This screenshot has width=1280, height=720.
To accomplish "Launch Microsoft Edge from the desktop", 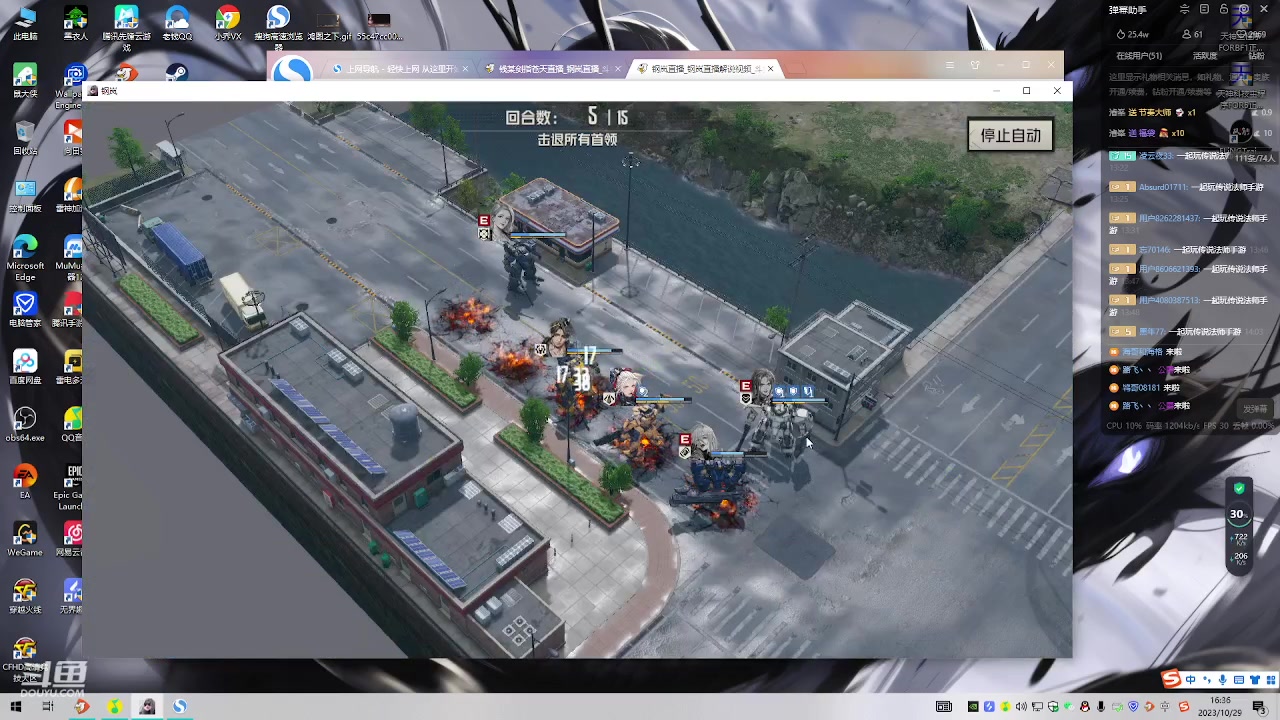I will pos(25,257).
